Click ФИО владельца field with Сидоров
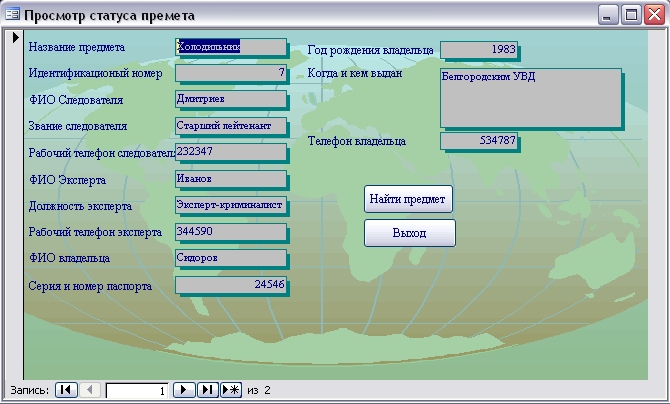 231,258
